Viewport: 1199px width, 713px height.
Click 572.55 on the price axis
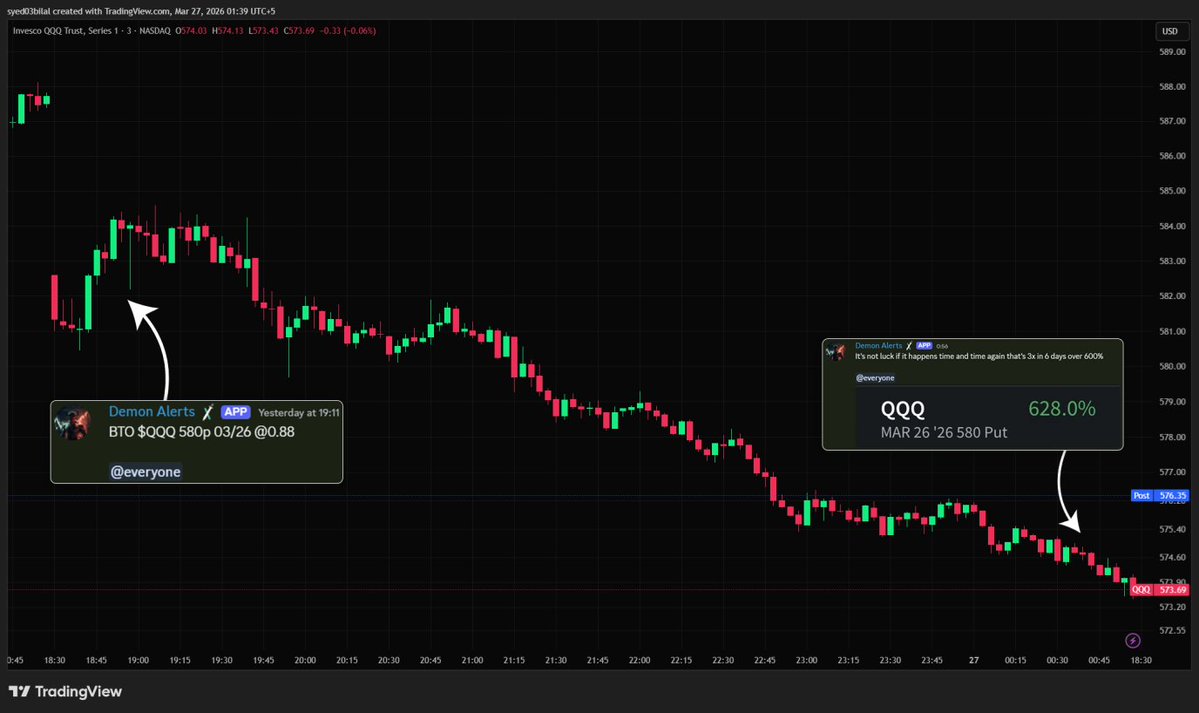pyautogui.click(x=1172, y=630)
